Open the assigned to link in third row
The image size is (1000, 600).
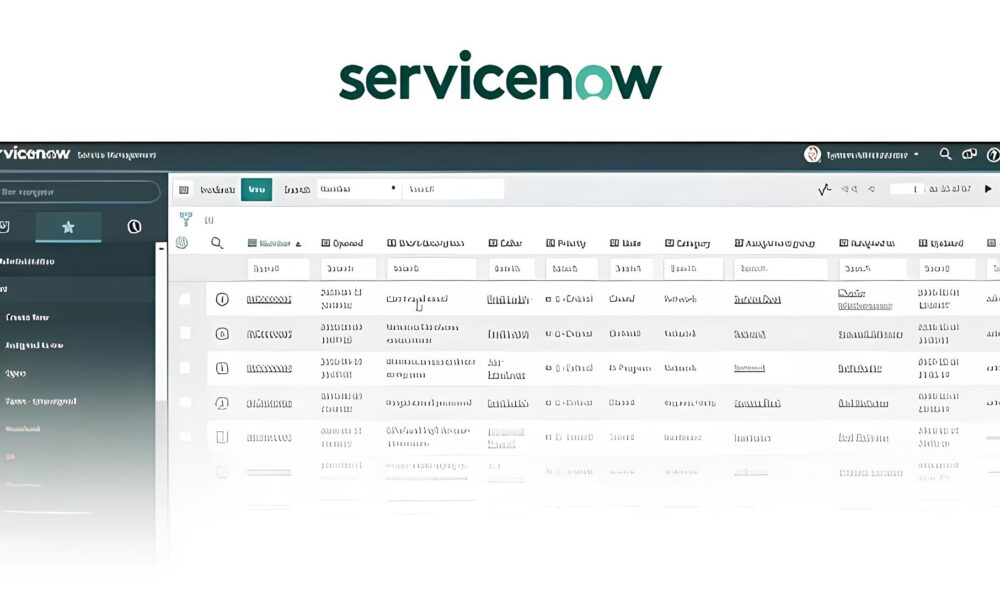[x=860, y=369]
